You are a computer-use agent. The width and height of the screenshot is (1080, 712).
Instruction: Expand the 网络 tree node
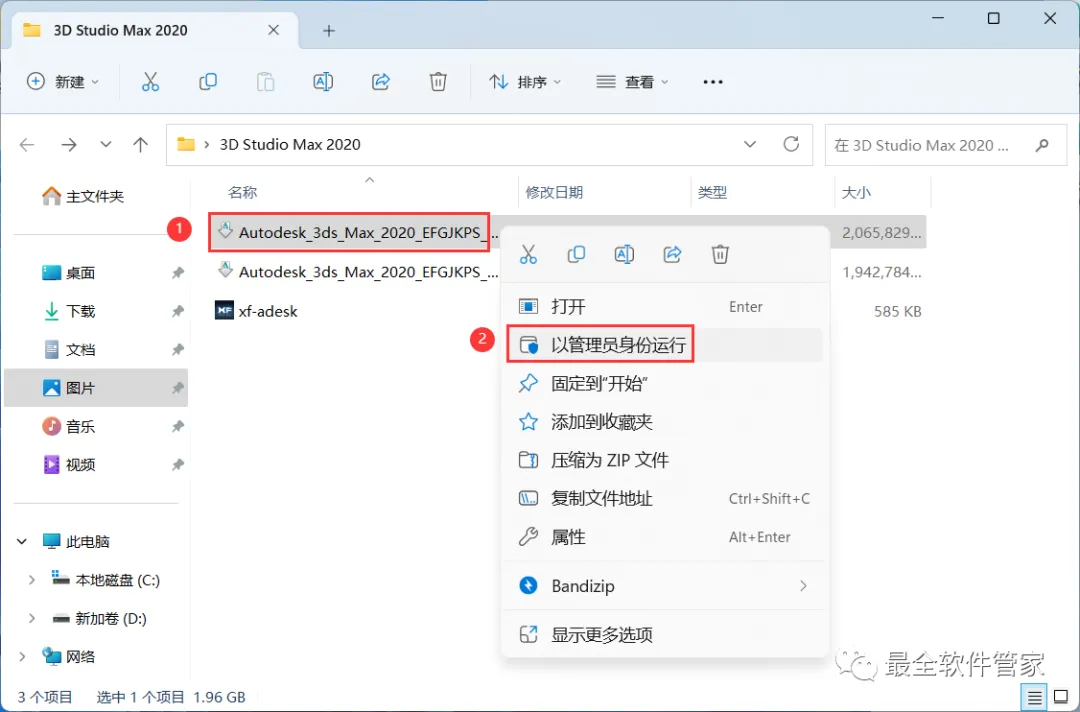(x=21, y=657)
